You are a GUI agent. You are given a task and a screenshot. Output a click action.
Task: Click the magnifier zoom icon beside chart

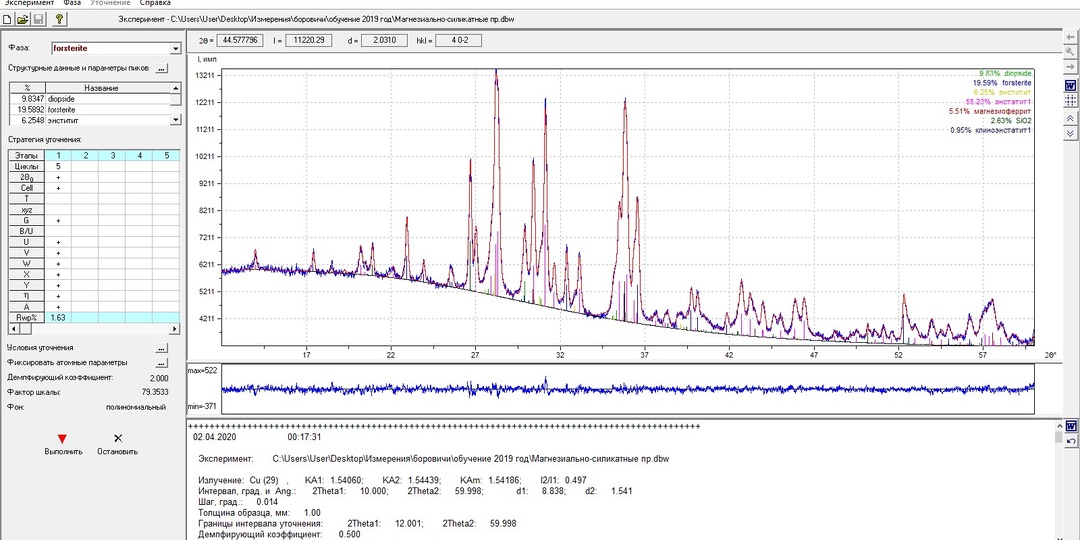coord(1070,52)
